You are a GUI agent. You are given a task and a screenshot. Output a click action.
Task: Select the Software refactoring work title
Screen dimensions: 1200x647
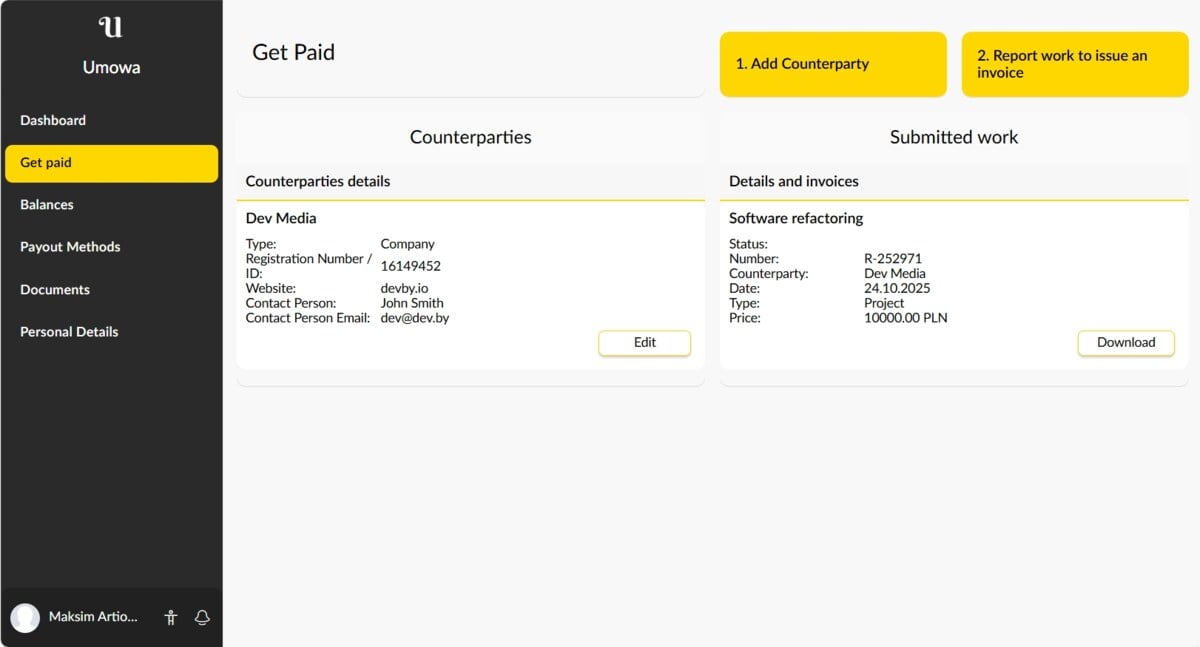pos(795,218)
